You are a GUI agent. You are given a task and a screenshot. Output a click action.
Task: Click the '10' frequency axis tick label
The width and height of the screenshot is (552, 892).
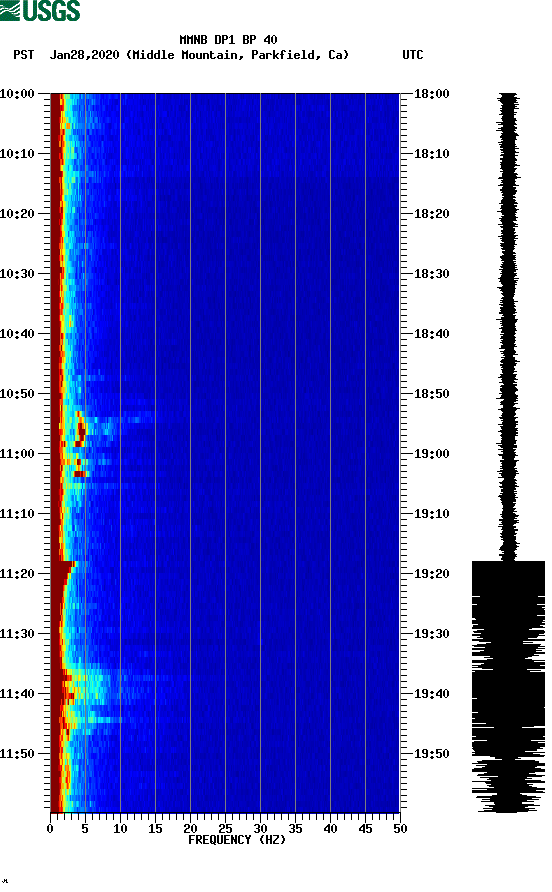(120, 829)
